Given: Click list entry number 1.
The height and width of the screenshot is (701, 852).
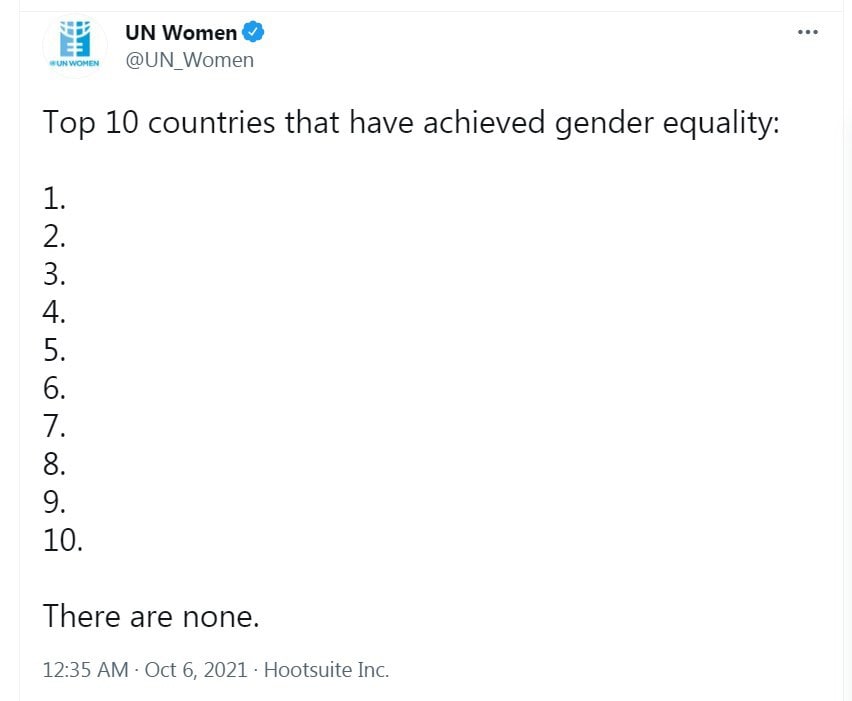Looking at the screenshot, I should point(54,199).
